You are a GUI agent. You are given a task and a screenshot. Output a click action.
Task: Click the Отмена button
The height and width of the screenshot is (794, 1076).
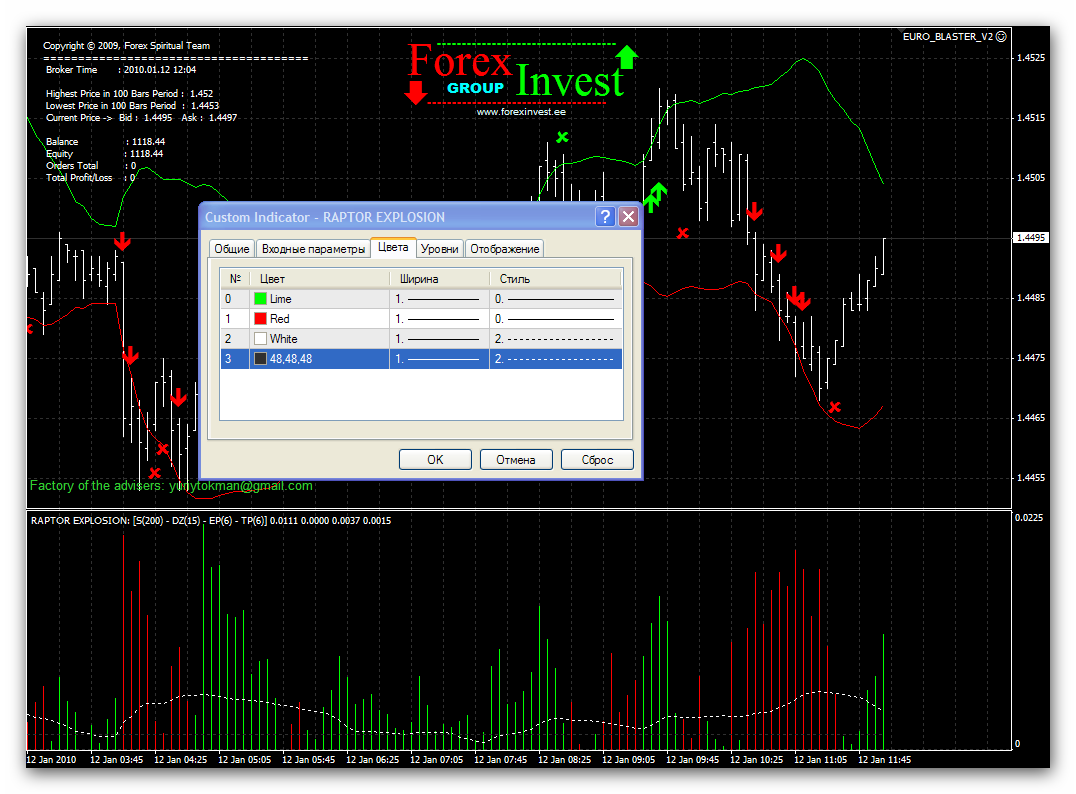tap(516, 459)
